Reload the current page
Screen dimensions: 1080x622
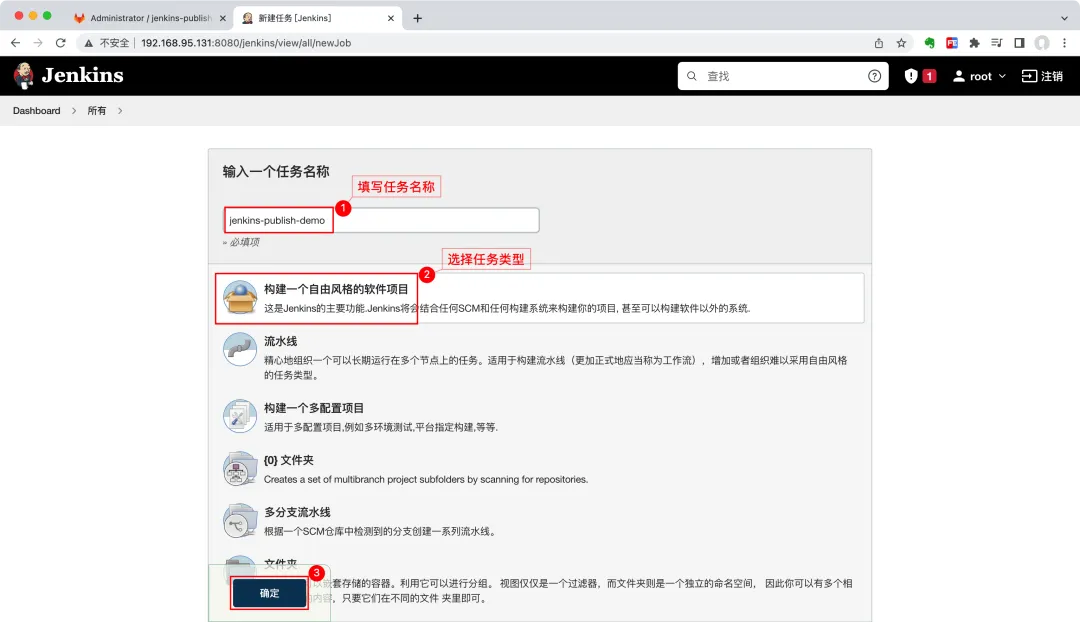61,43
